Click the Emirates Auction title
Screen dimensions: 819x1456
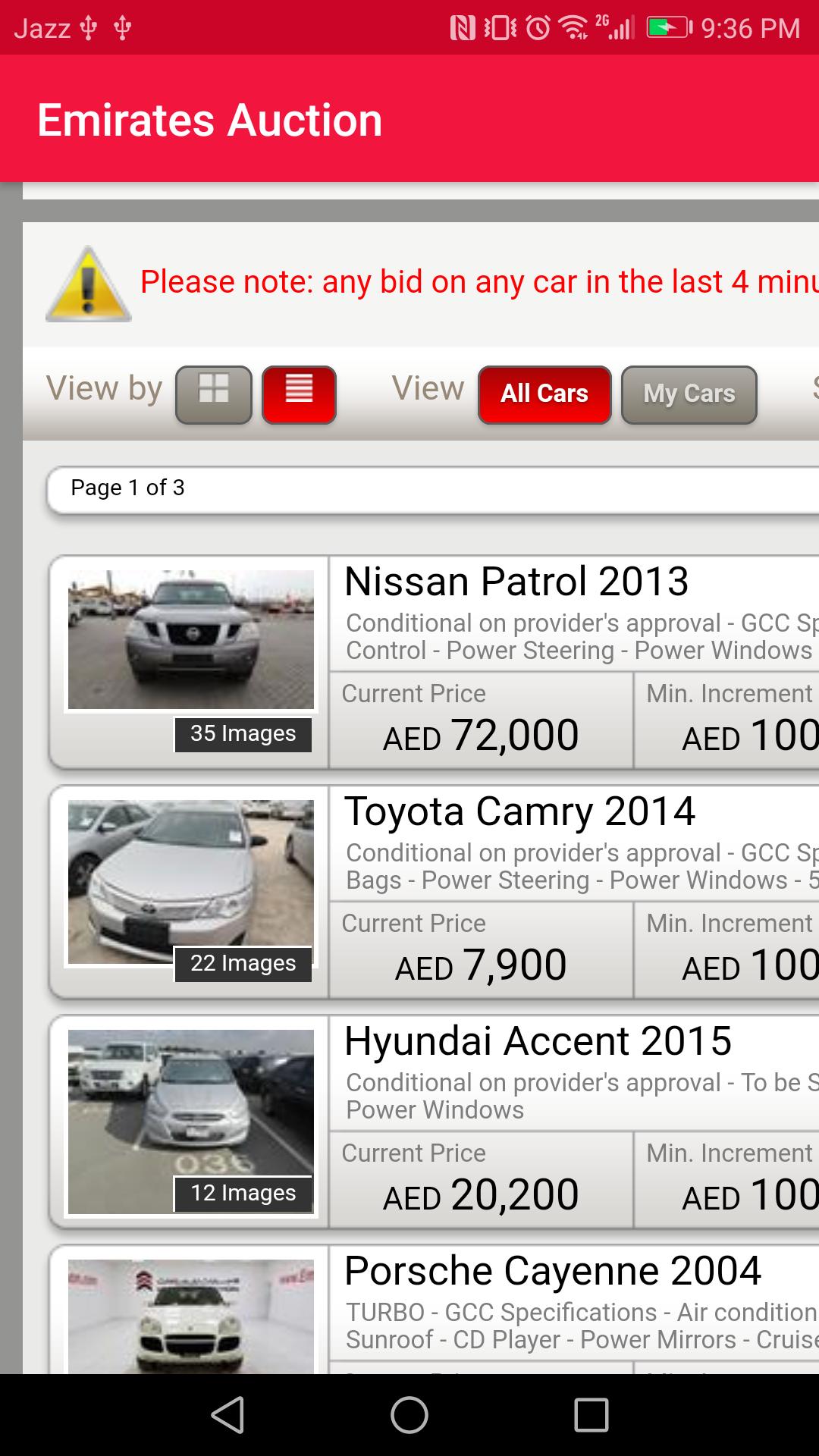(210, 120)
